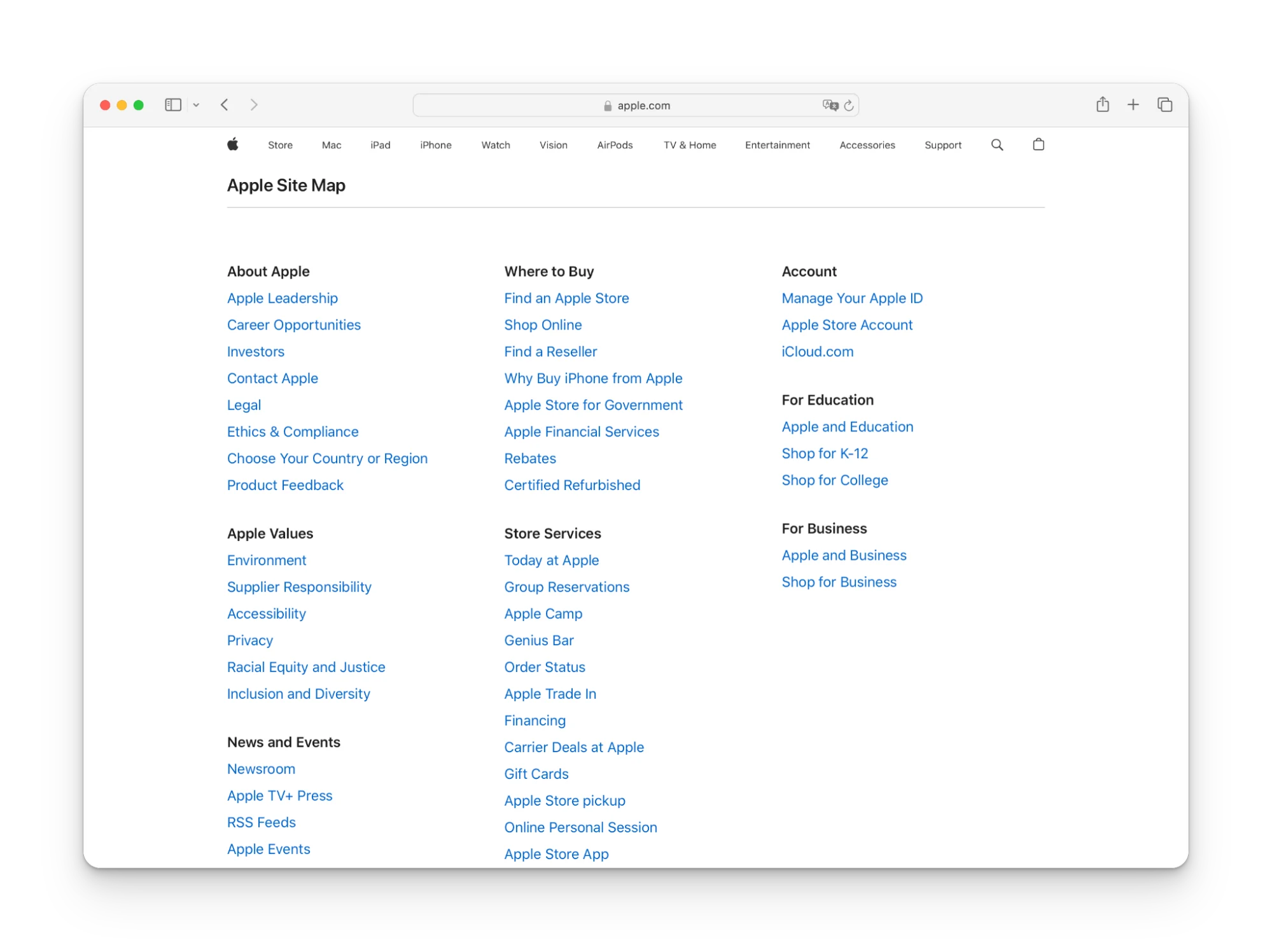Screen dimensions: 1272x952
Task: Open the iPhone menu item
Action: (436, 145)
